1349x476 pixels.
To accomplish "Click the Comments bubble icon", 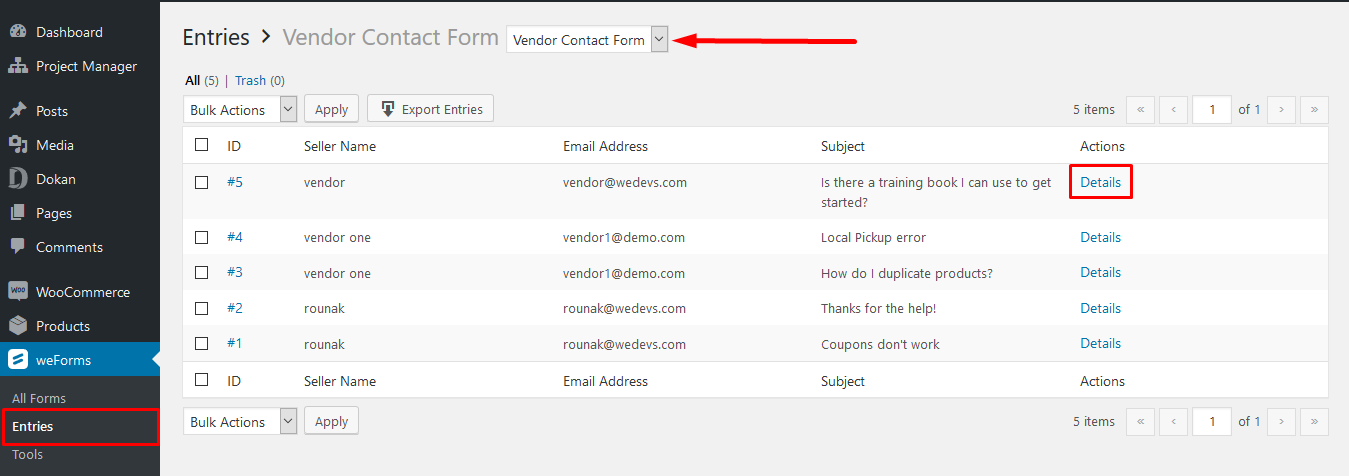I will click(x=18, y=247).
